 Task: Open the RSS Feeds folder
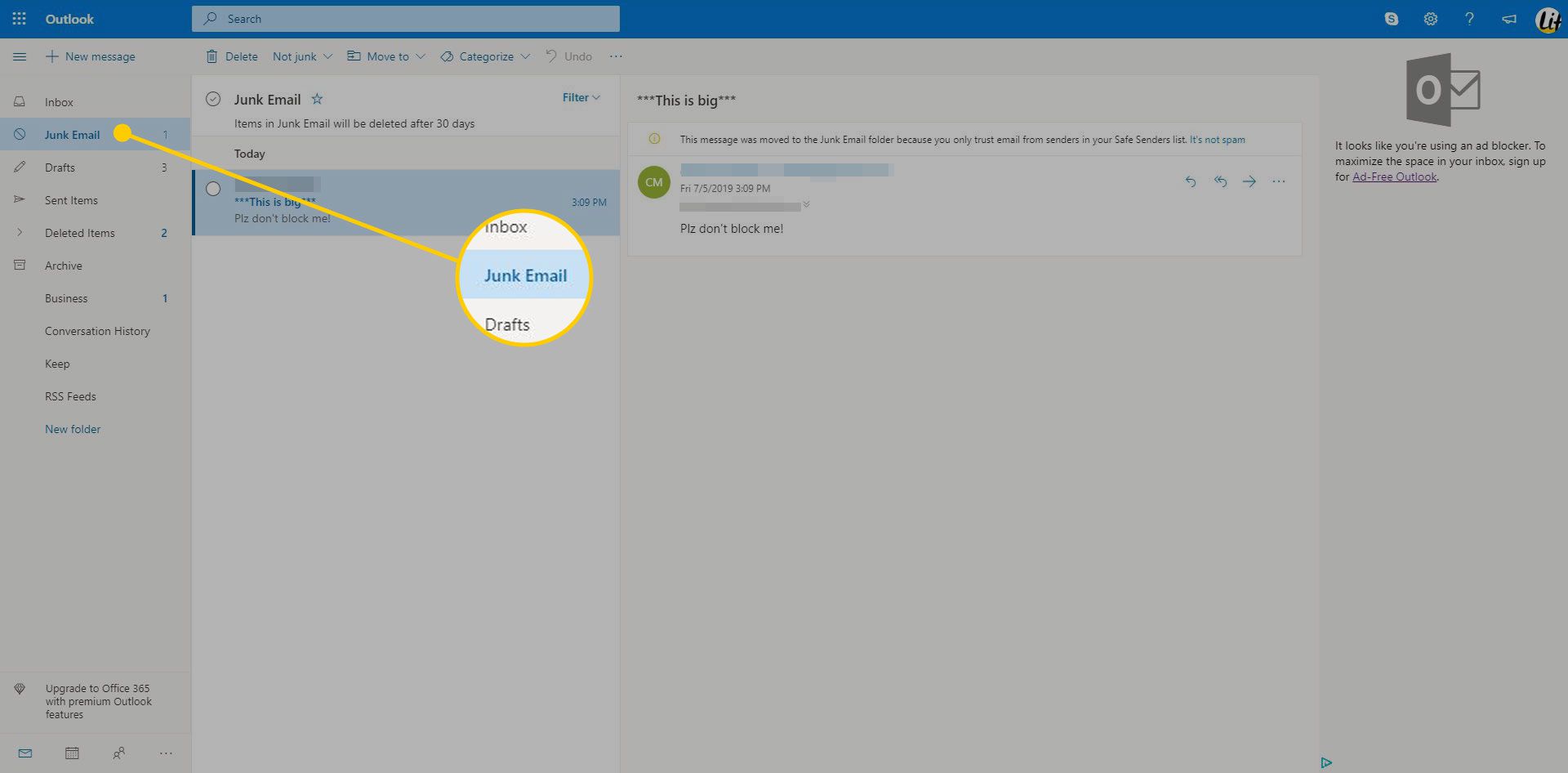(x=95, y=396)
